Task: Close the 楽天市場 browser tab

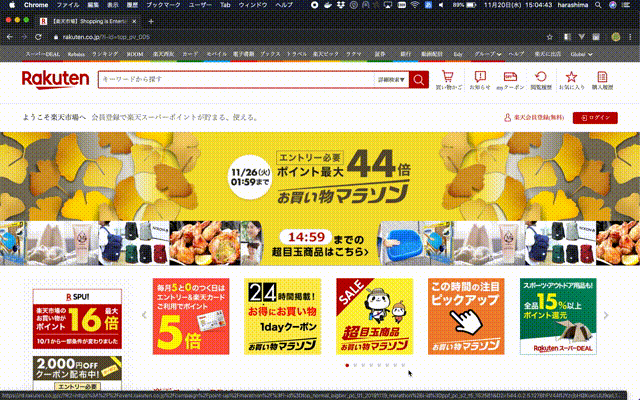Action: [x=134, y=21]
